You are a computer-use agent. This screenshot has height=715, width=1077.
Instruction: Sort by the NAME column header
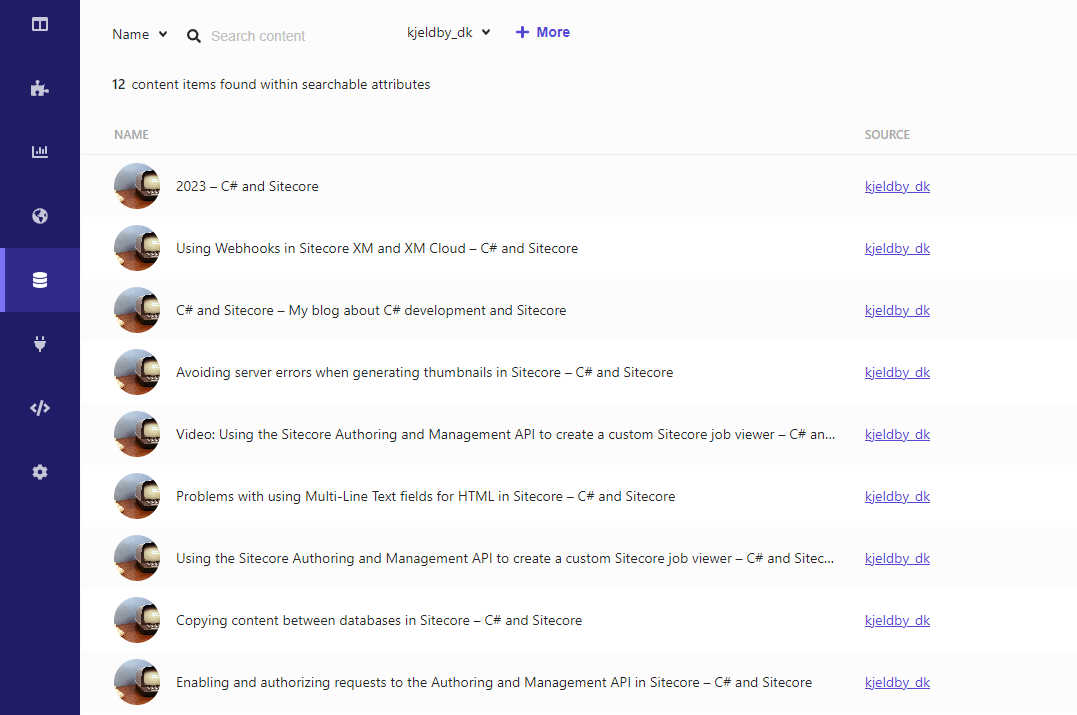click(131, 135)
